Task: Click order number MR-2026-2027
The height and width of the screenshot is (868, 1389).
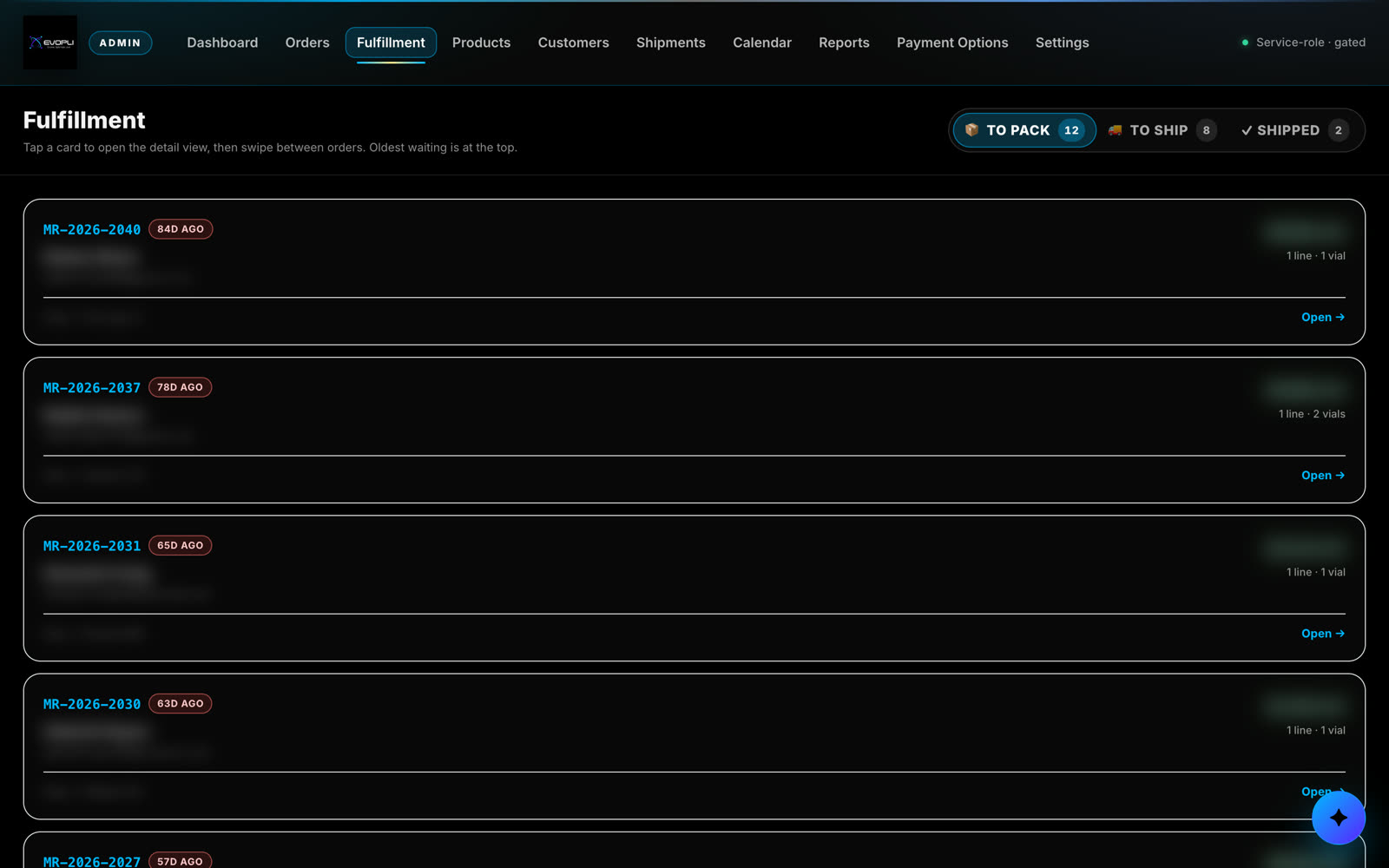Action: click(x=92, y=861)
